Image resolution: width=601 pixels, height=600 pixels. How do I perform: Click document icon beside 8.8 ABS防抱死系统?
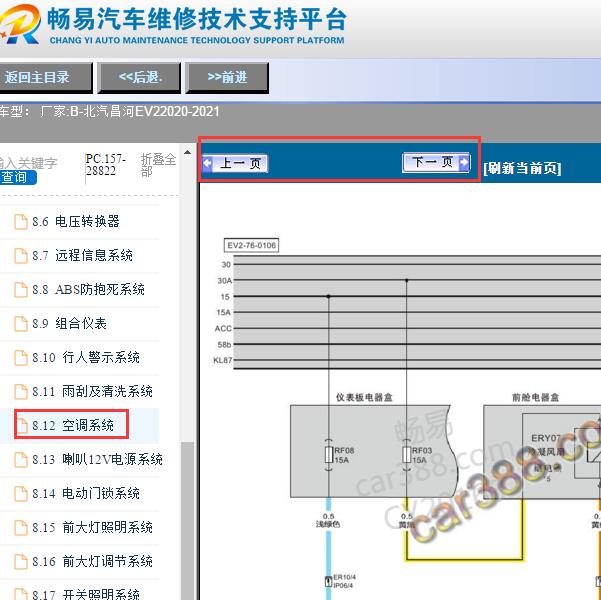click(21, 290)
